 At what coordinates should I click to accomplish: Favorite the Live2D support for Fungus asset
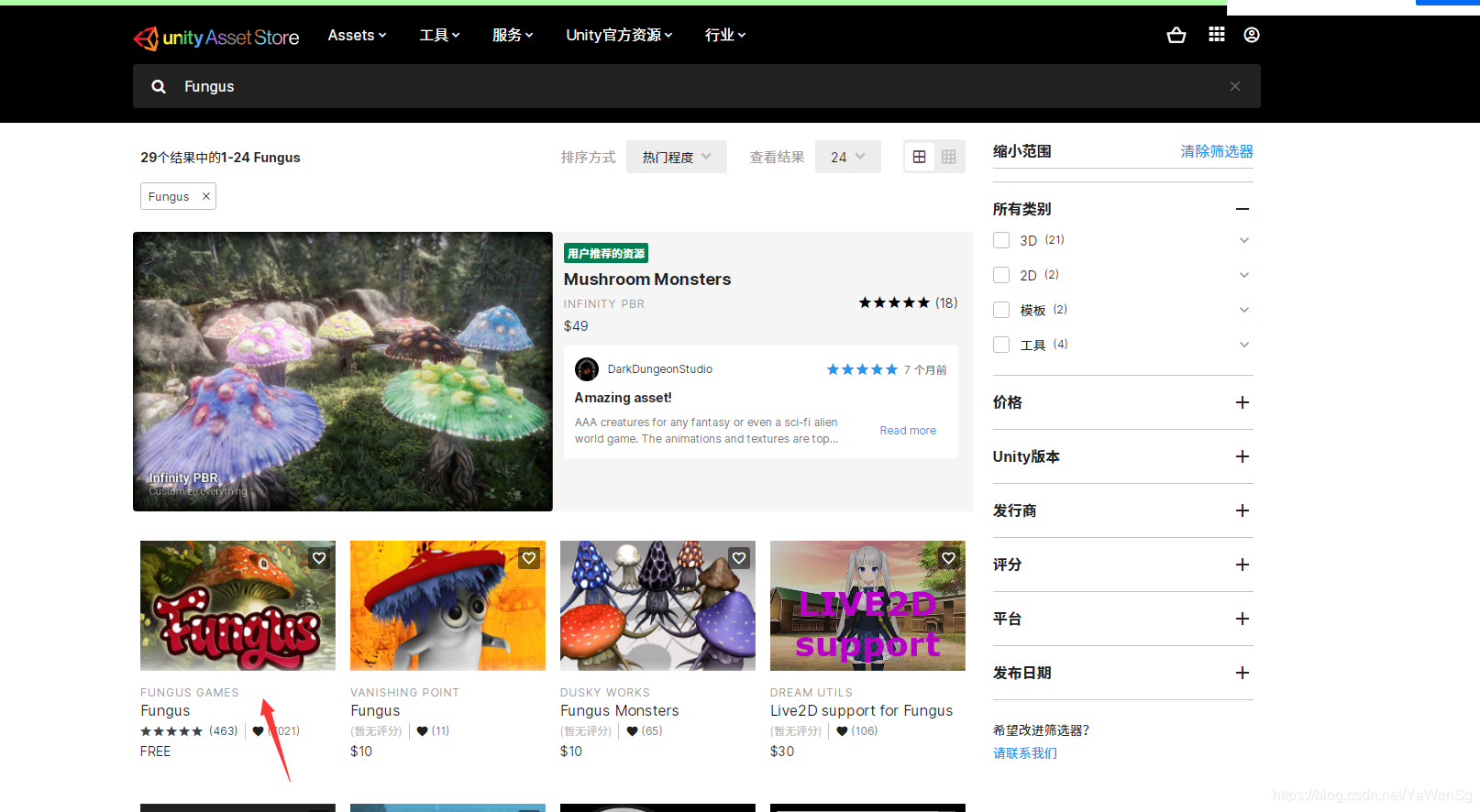[949, 558]
